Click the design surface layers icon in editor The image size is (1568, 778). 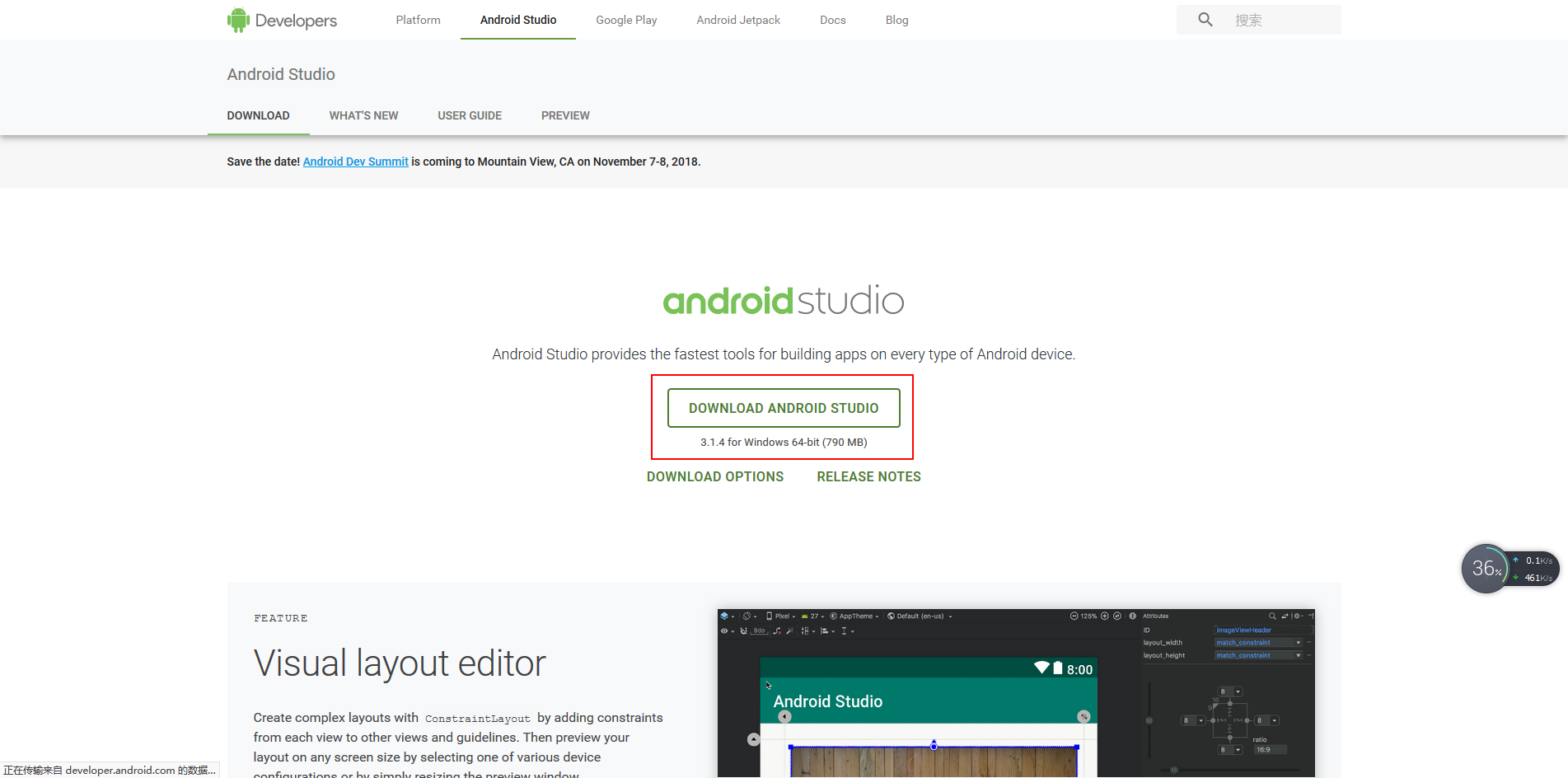click(724, 616)
